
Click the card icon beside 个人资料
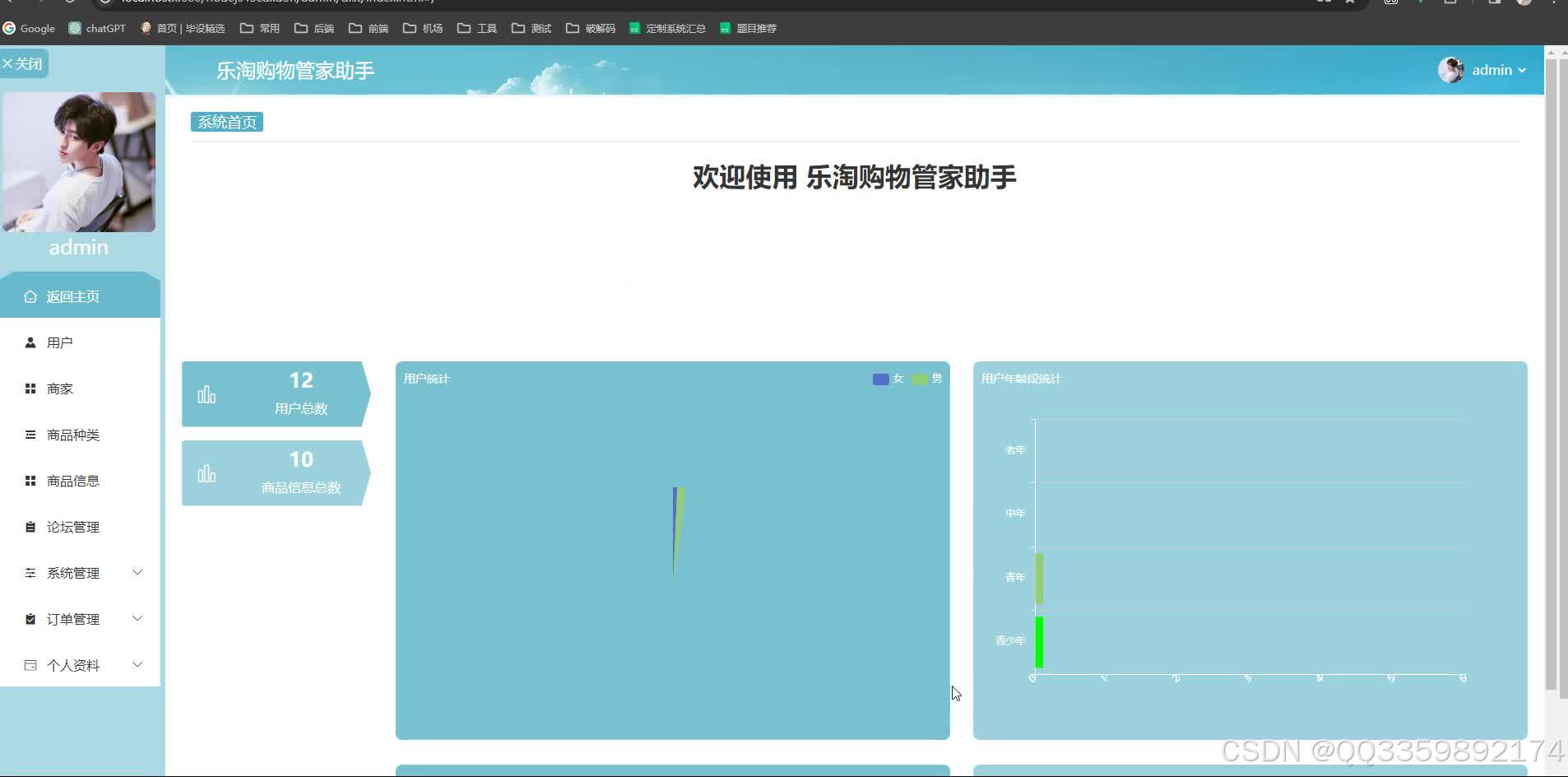(x=30, y=665)
